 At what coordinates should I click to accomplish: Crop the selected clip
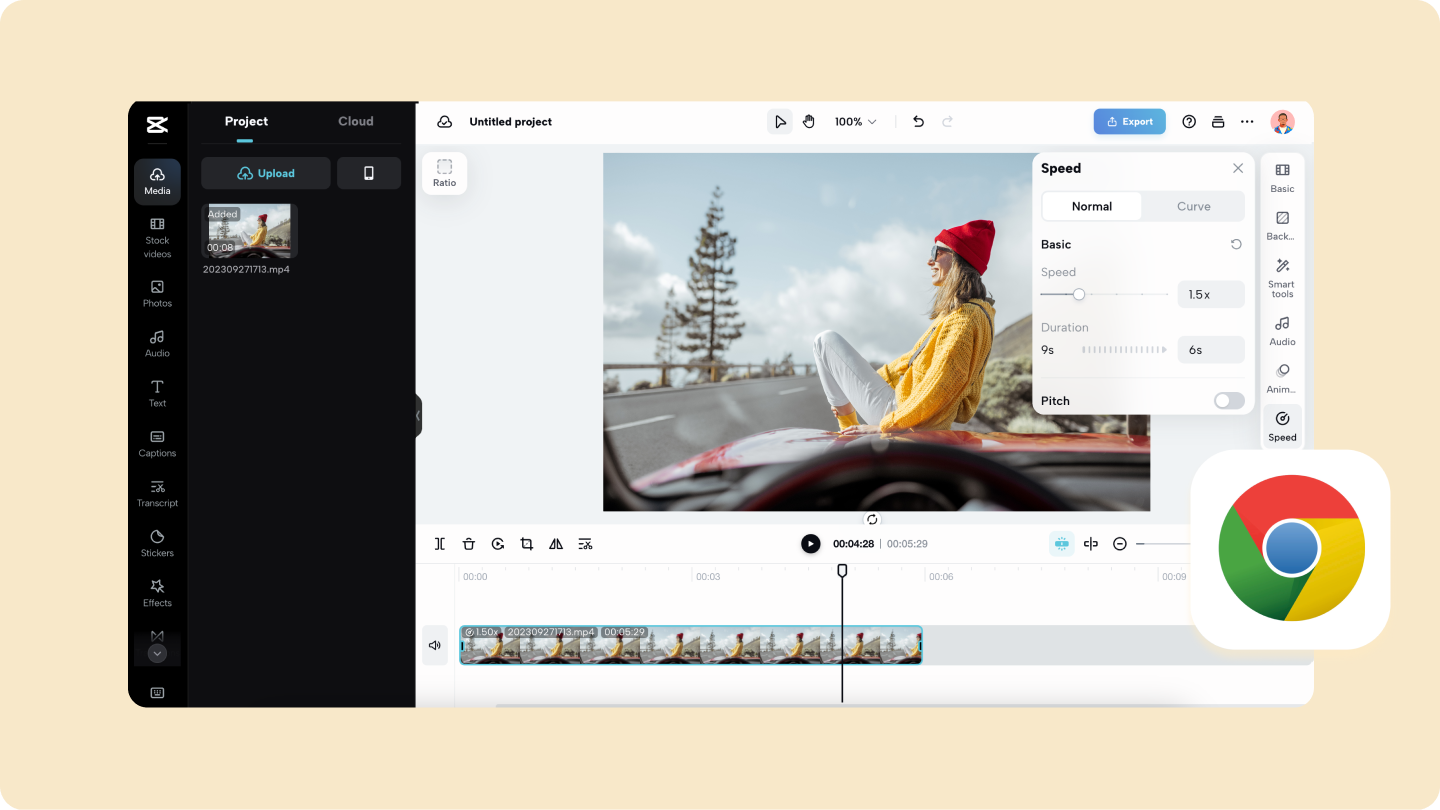[x=527, y=544]
